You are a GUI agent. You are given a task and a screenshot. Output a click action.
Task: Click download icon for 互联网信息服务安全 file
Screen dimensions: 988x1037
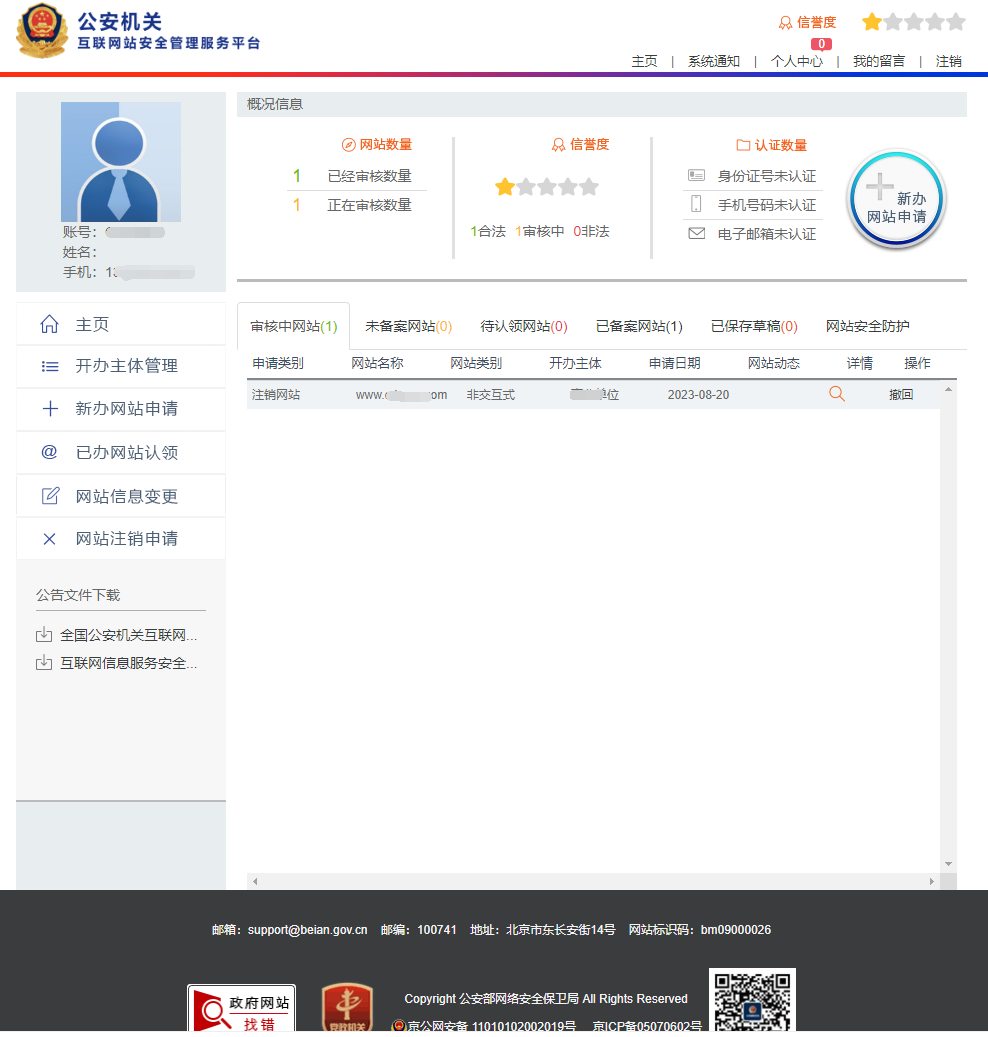click(x=44, y=662)
